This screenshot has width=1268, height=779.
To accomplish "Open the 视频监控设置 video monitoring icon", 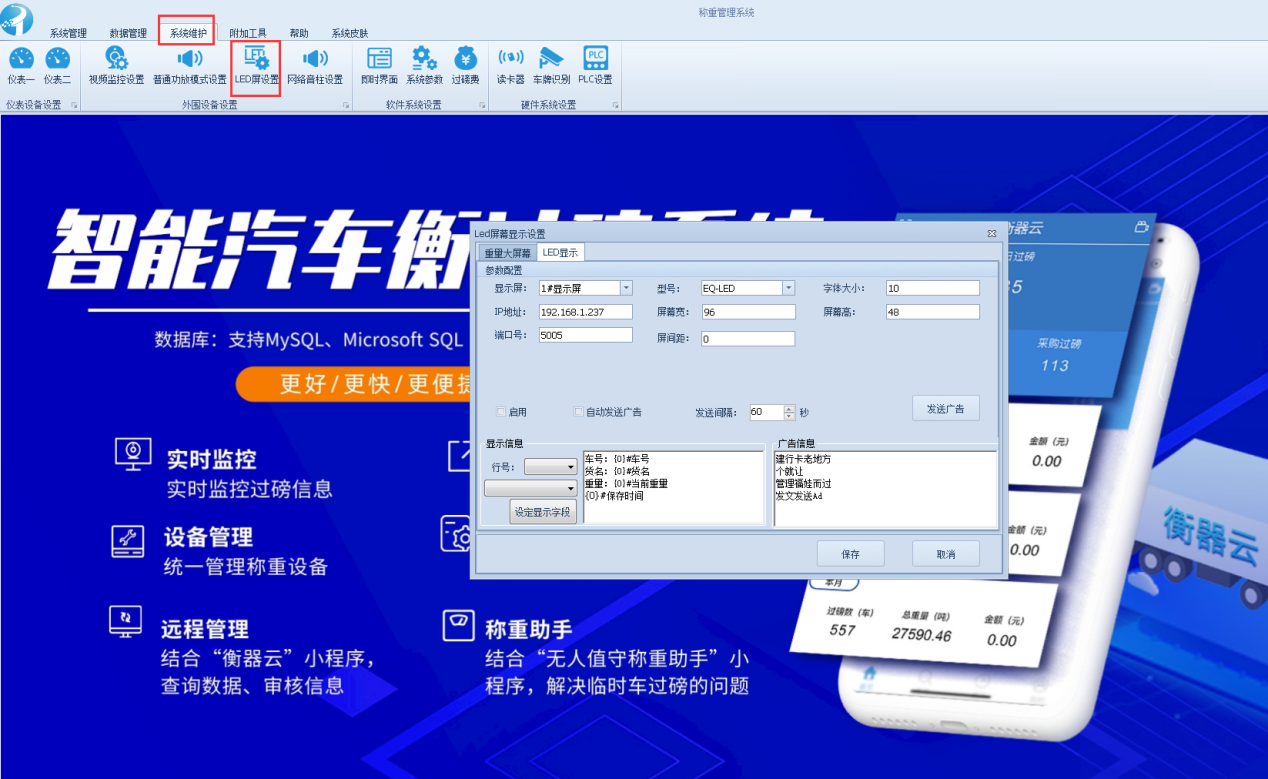I will point(116,64).
